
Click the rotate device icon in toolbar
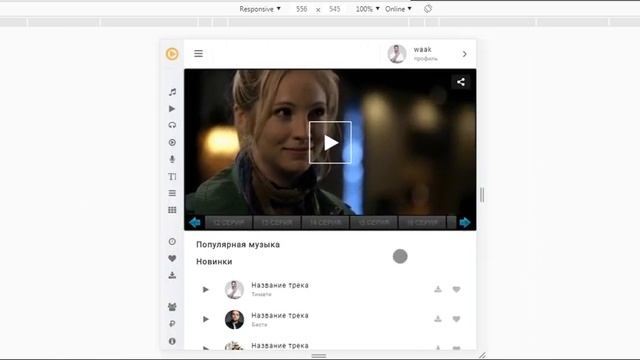[x=428, y=9]
